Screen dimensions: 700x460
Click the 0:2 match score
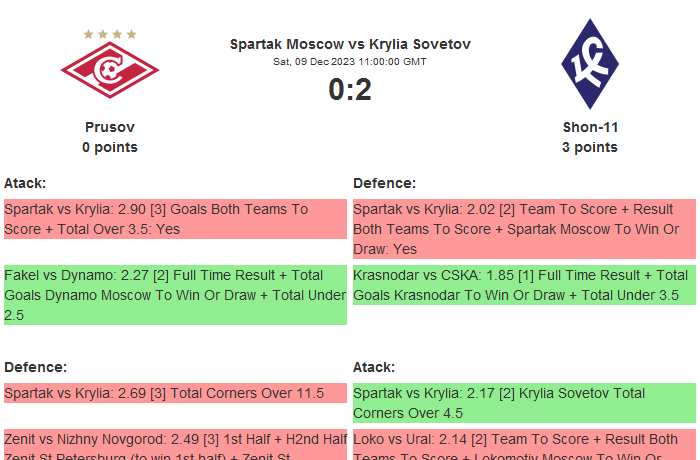350,90
